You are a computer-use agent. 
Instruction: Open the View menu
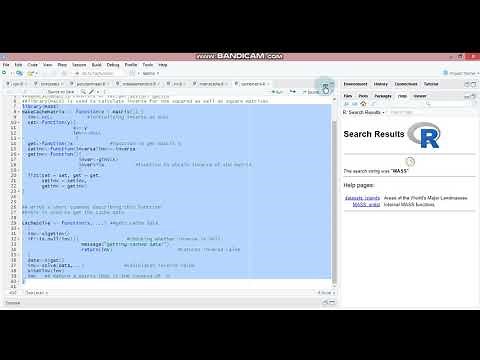click(x=48, y=65)
